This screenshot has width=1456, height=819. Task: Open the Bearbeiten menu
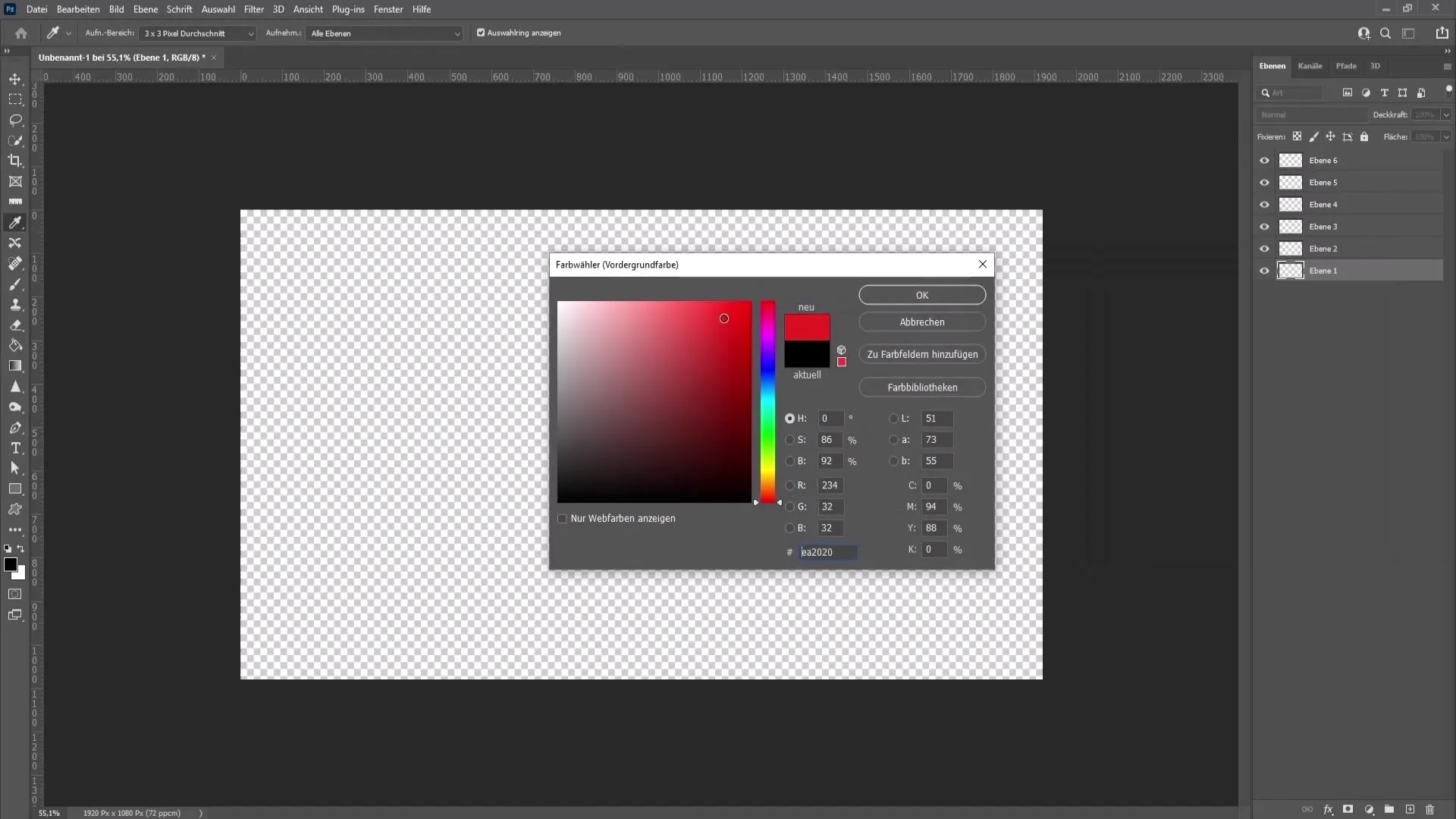pyautogui.click(x=78, y=9)
